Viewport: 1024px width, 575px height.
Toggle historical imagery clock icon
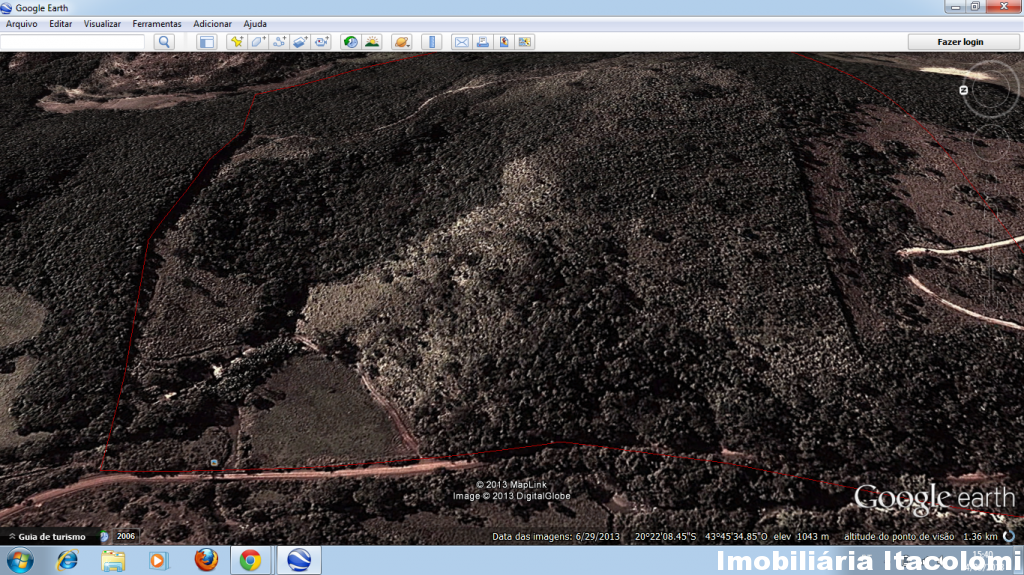[350, 42]
